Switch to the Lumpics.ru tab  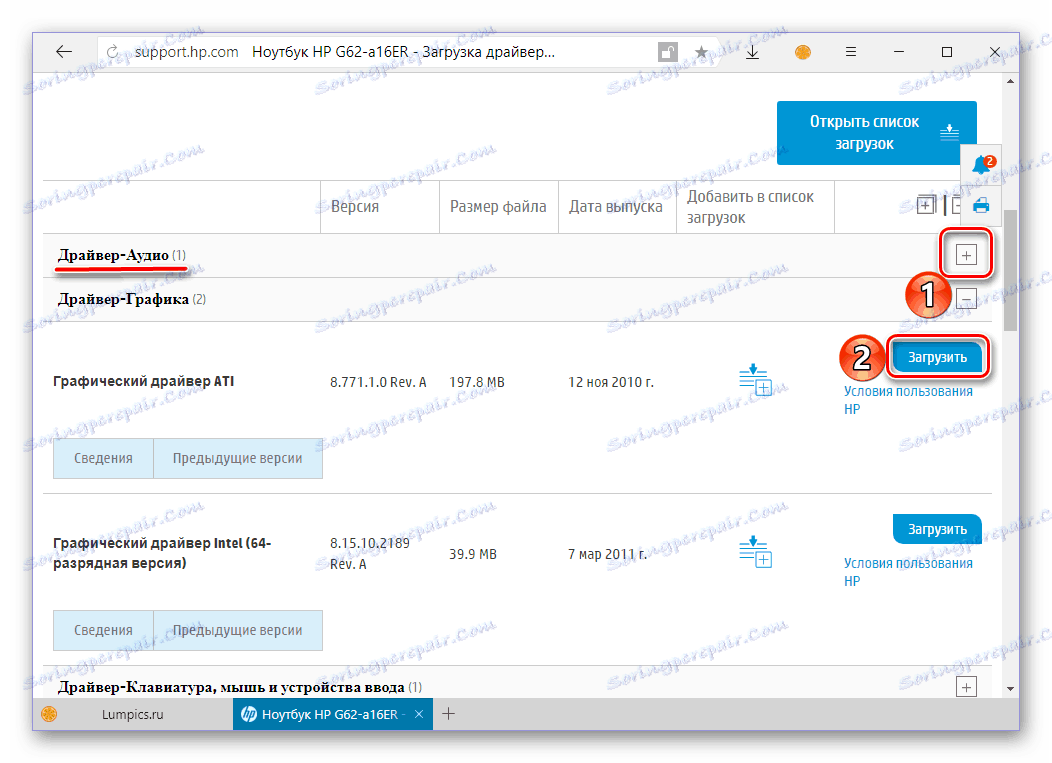click(x=132, y=714)
